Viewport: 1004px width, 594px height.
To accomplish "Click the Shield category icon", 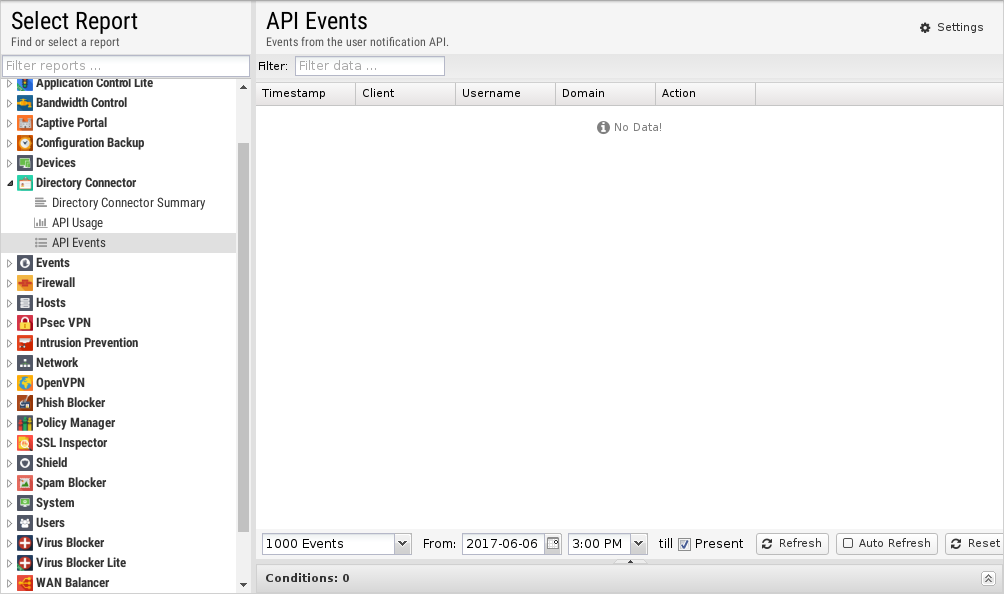I will click(x=24, y=463).
